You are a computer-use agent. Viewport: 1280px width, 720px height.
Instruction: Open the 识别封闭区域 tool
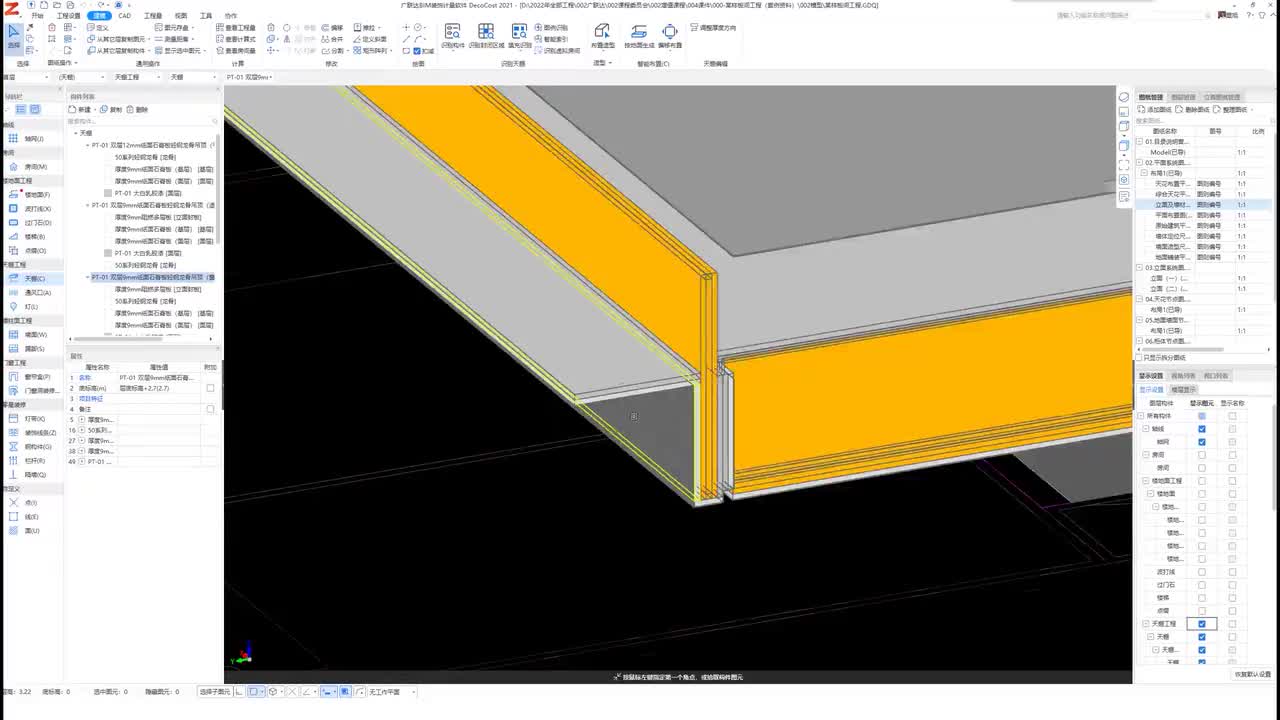(486, 36)
